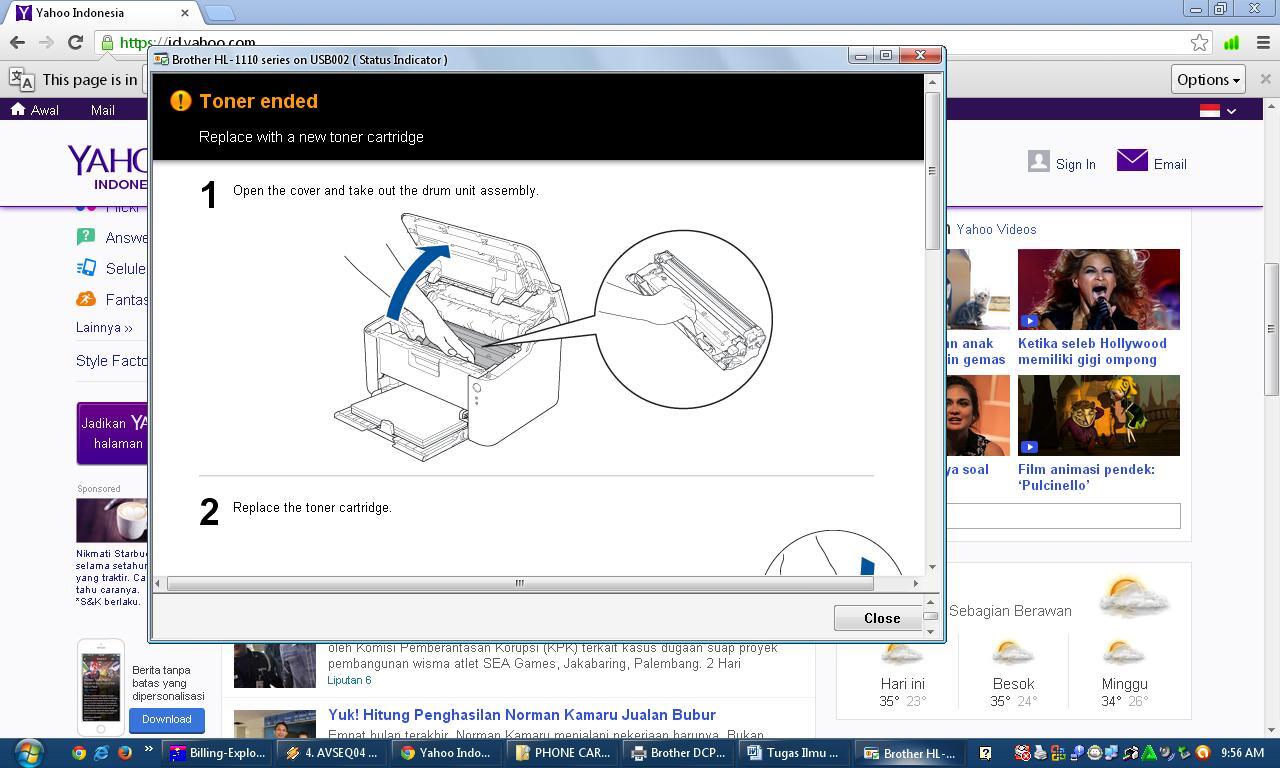
Task: Open a new browser tab
Action: click(x=220, y=13)
